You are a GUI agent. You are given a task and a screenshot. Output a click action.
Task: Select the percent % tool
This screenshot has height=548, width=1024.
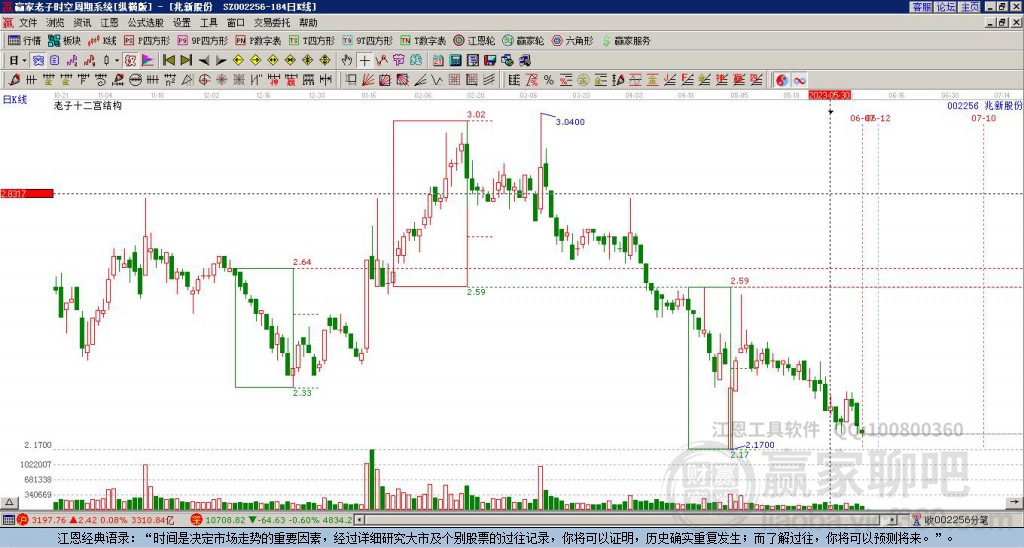click(x=549, y=80)
